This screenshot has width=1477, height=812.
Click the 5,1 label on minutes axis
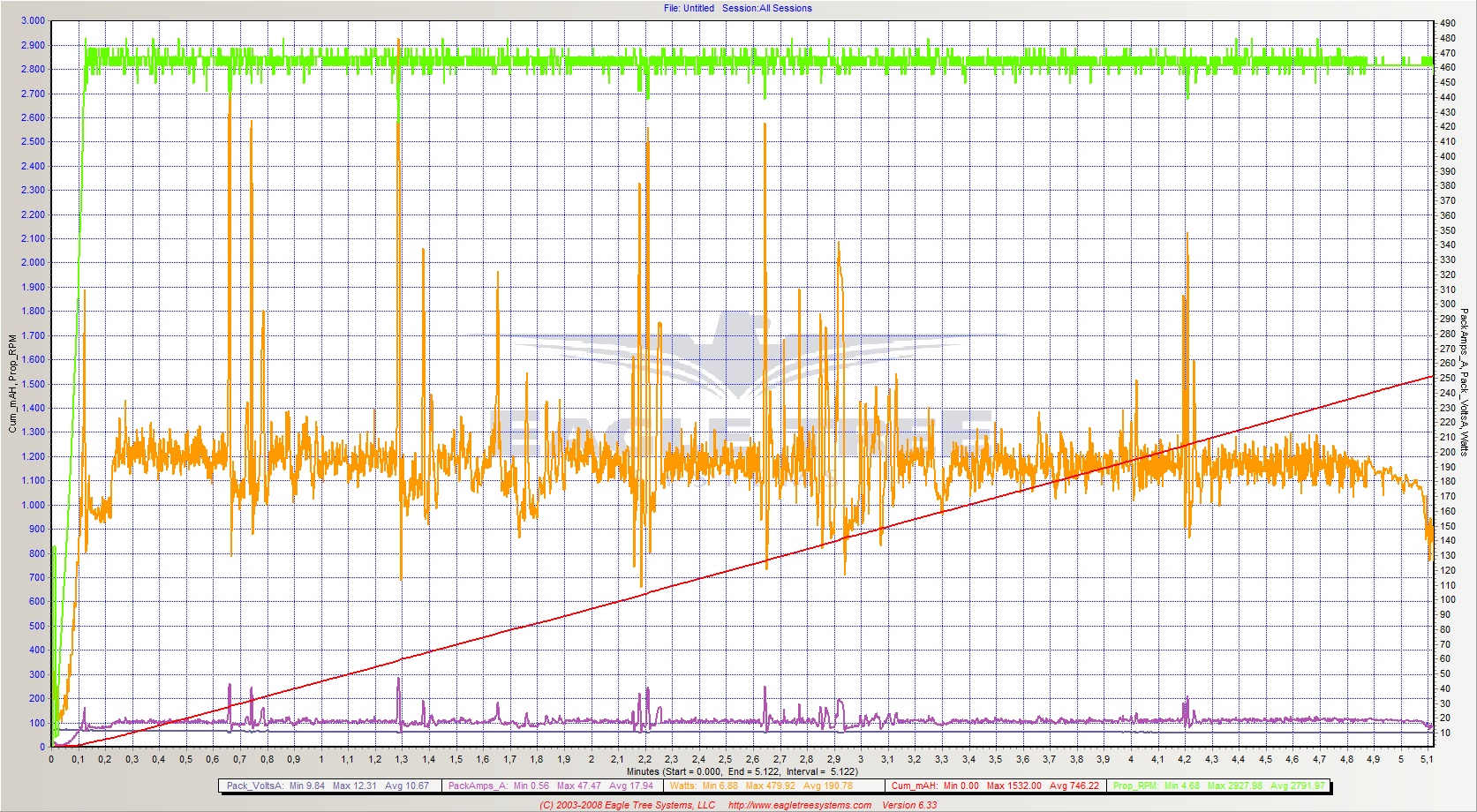[1427, 759]
